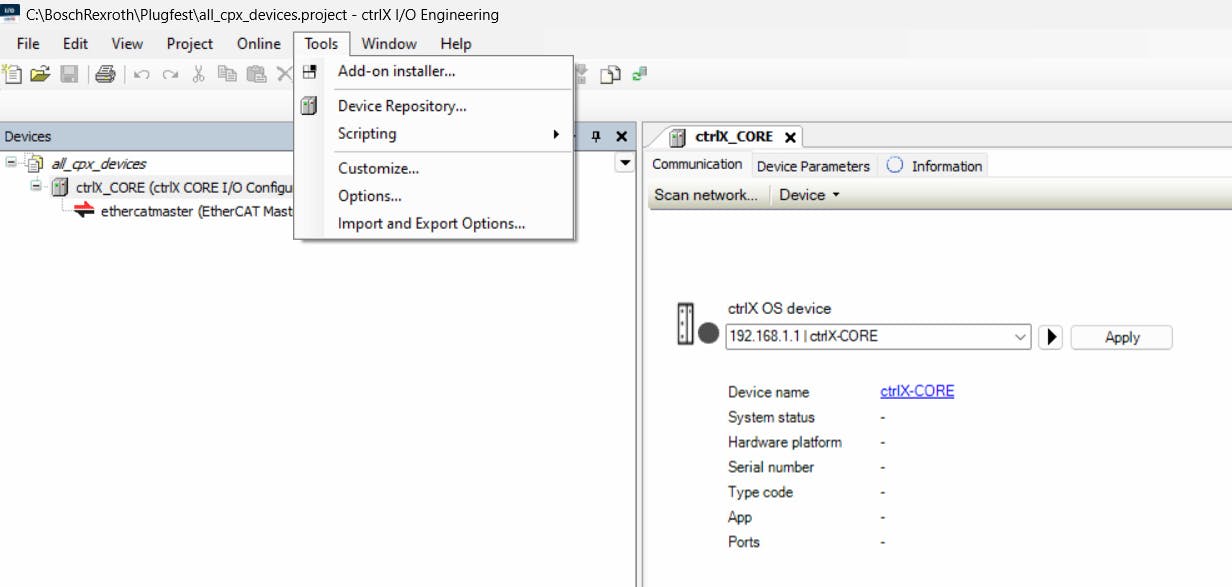The width and height of the screenshot is (1232, 587).
Task: Click the Add-on installer icon in menu
Action: click(x=309, y=72)
